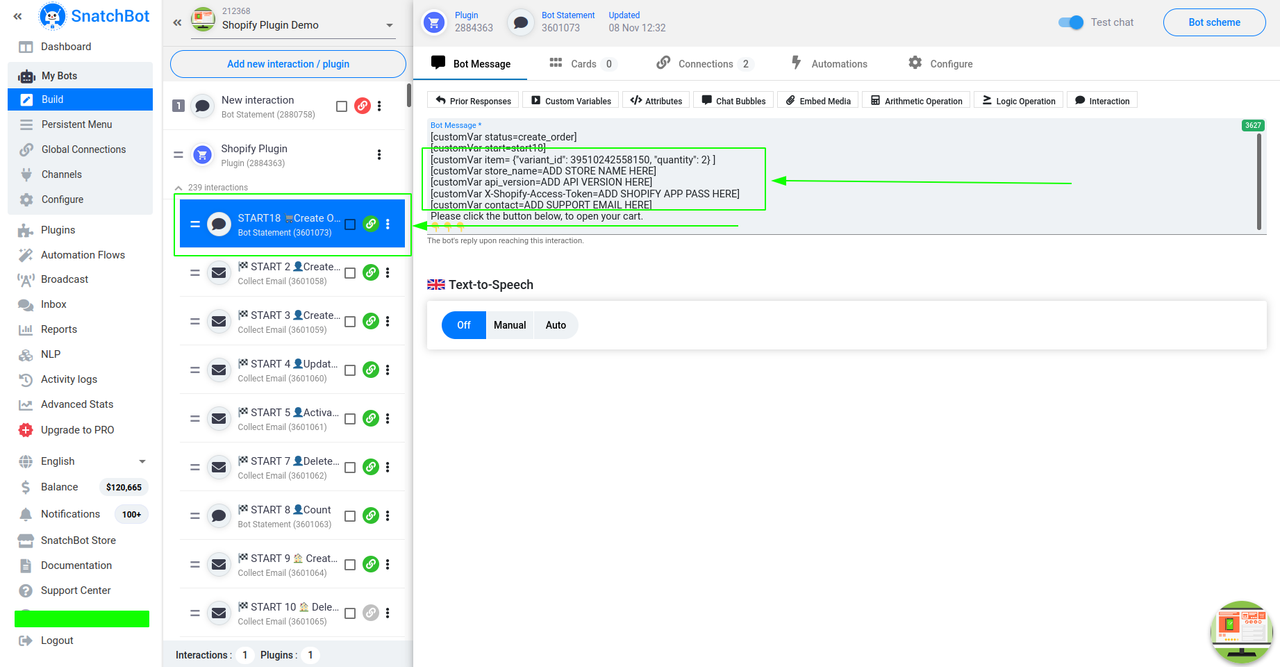Tick checkbox for START 2 interaction

click(x=350, y=273)
